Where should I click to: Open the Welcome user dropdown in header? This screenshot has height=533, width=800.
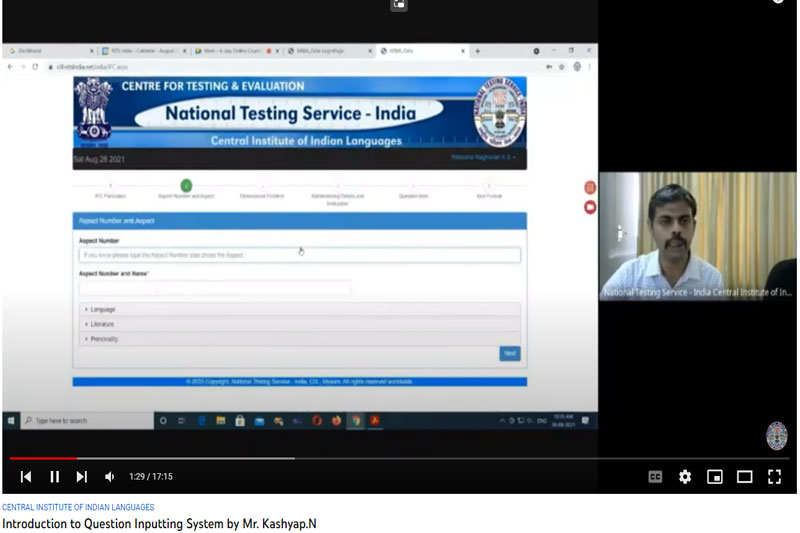pyautogui.click(x=483, y=157)
